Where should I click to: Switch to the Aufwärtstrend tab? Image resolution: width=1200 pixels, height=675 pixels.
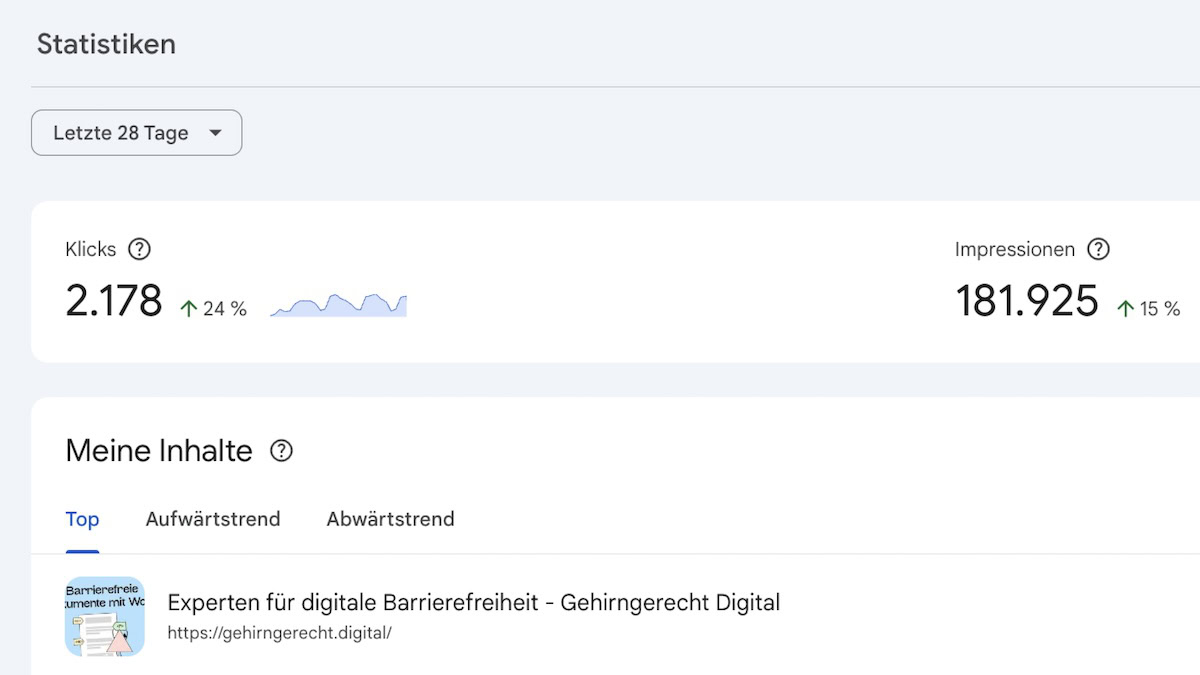(x=213, y=519)
